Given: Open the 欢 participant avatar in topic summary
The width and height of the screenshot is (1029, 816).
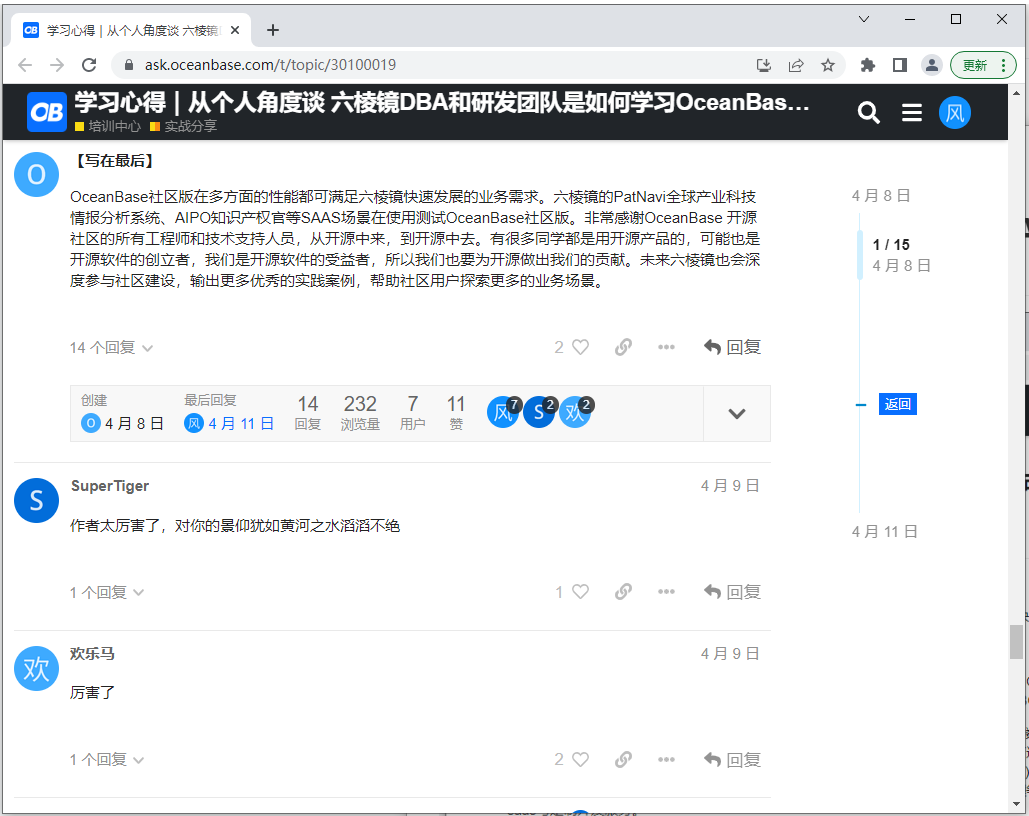Looking at the screenshot, I should coord(576,412).
